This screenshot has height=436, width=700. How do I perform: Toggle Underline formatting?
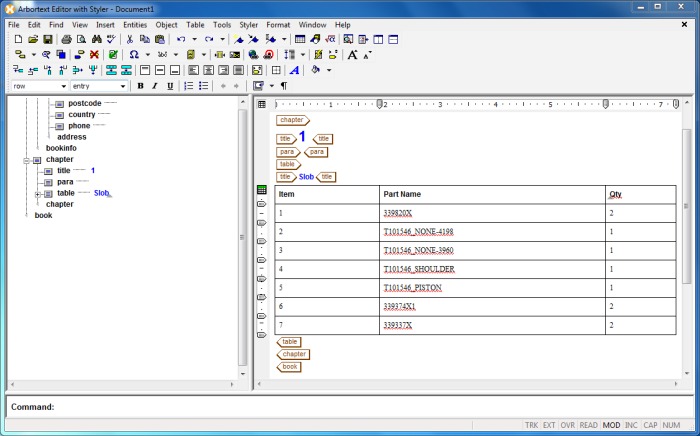coord(170,86)
